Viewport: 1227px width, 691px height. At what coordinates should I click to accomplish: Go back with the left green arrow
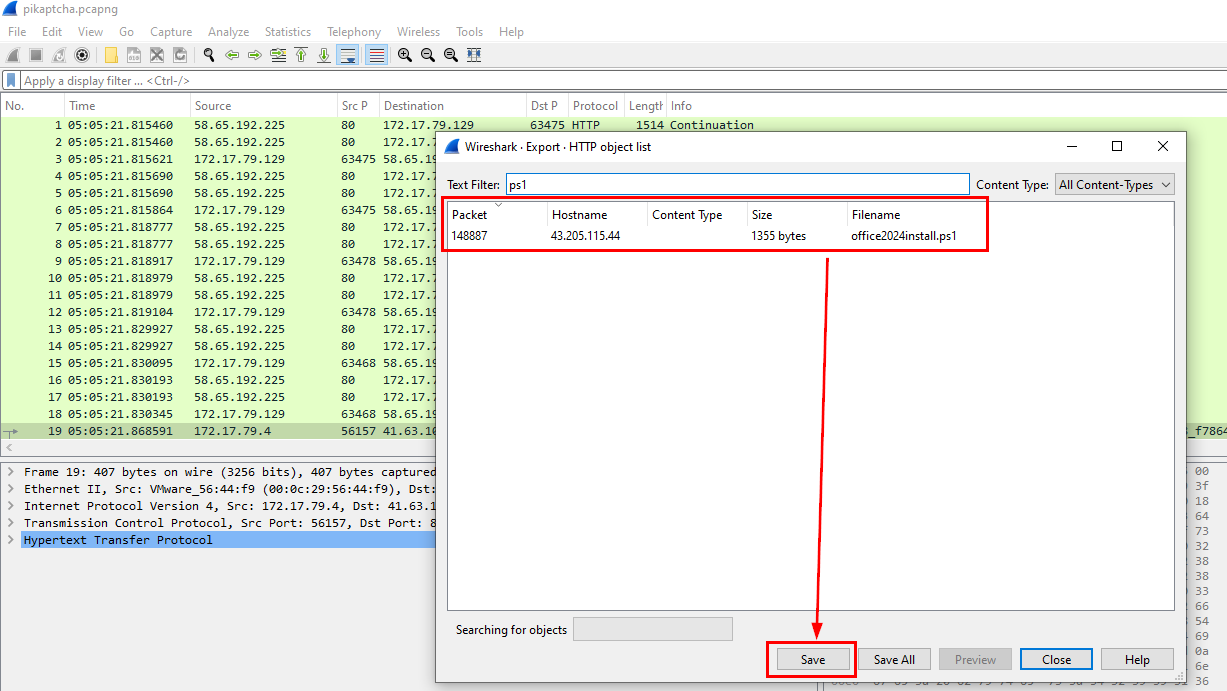tap(232, 55)
